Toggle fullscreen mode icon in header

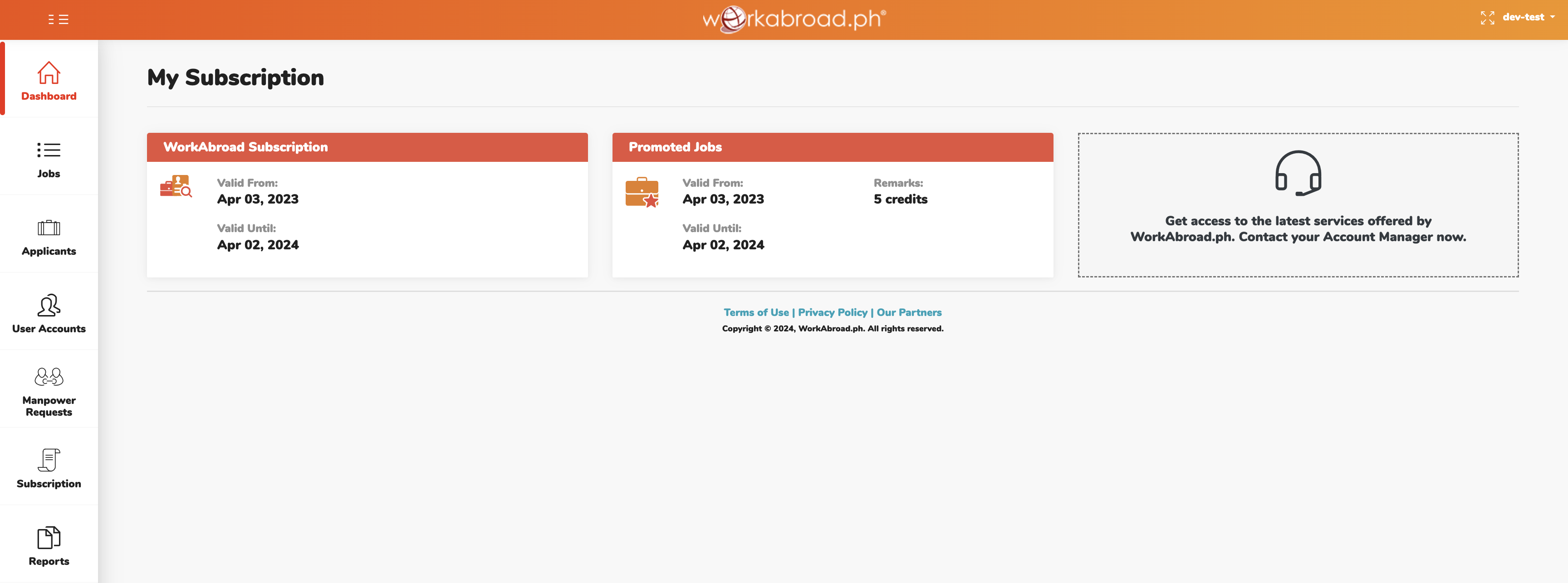pos(1487,18)
